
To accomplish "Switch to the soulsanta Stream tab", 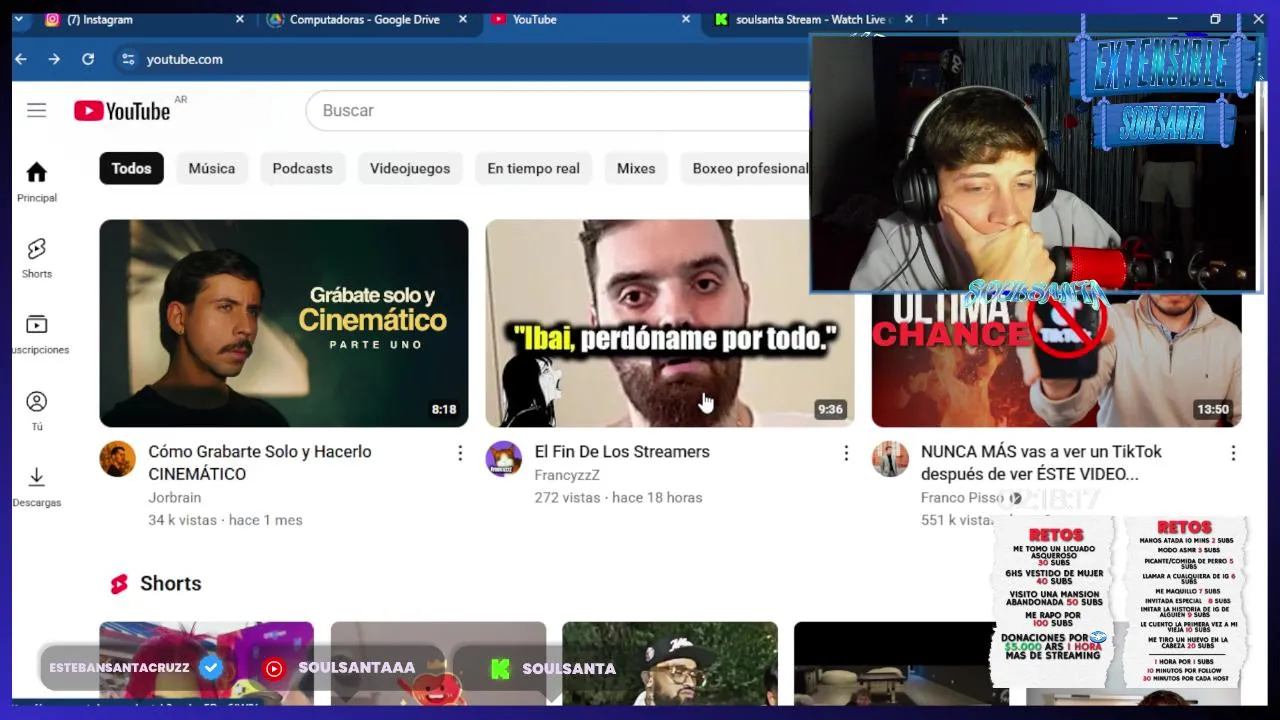I will 812,19.
